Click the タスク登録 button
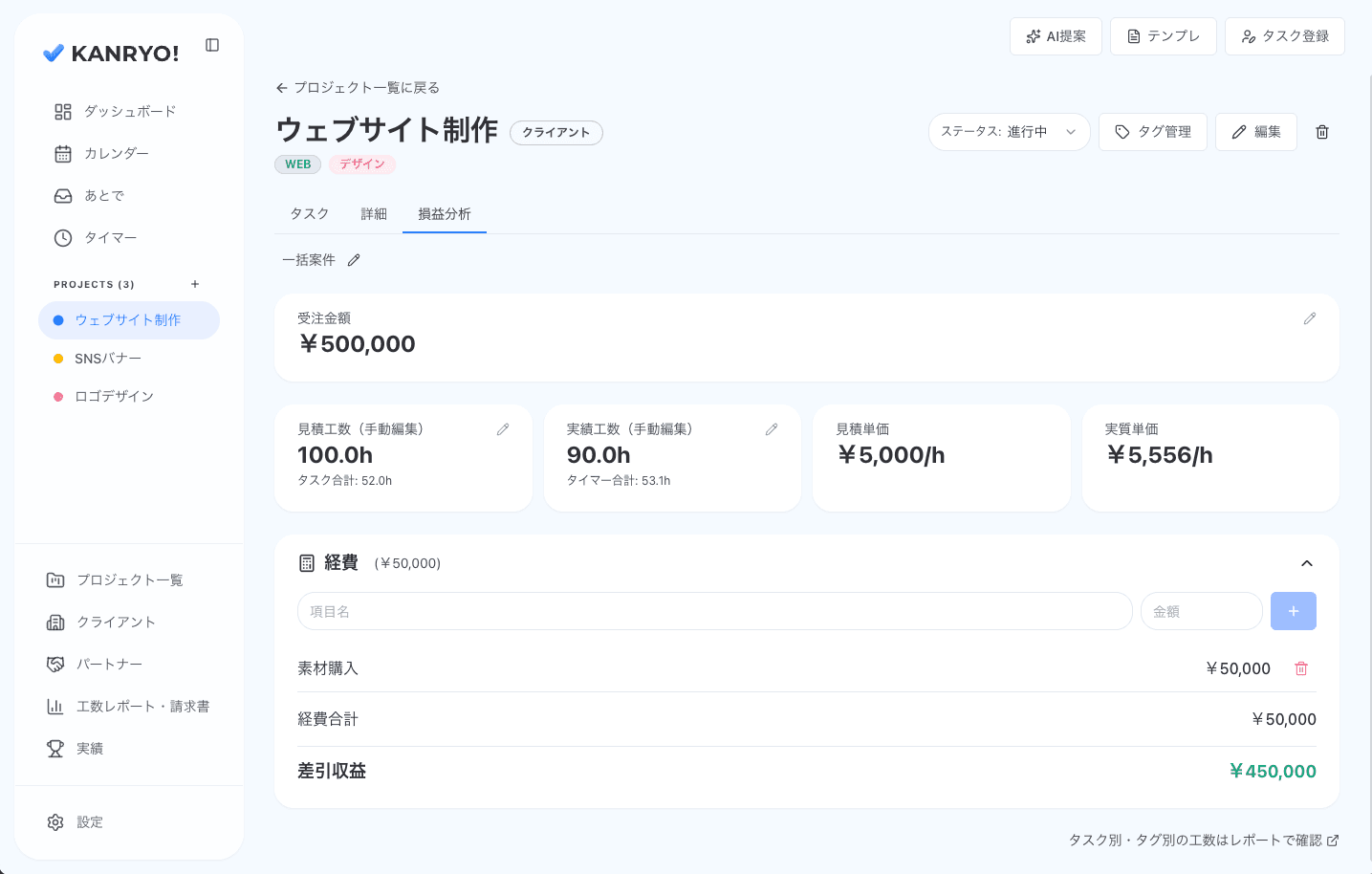Screen dimensions: 1372x874 click(x=1284, y=36)
